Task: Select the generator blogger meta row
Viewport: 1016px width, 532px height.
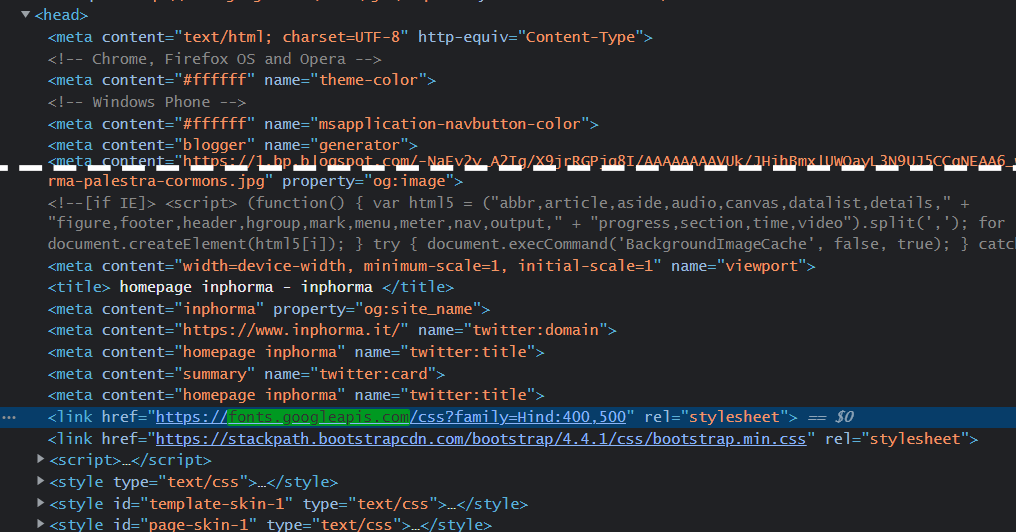Action: [233, 145]
